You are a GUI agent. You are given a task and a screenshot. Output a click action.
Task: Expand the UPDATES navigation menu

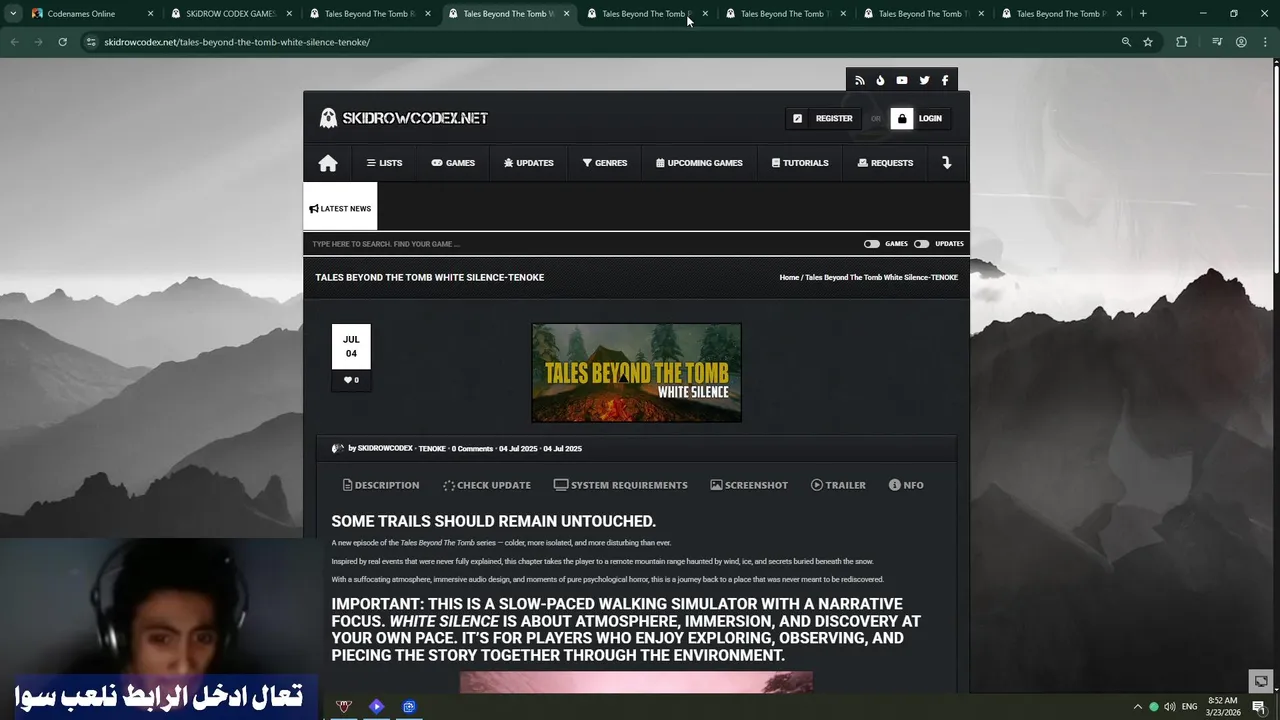point(529,163)
